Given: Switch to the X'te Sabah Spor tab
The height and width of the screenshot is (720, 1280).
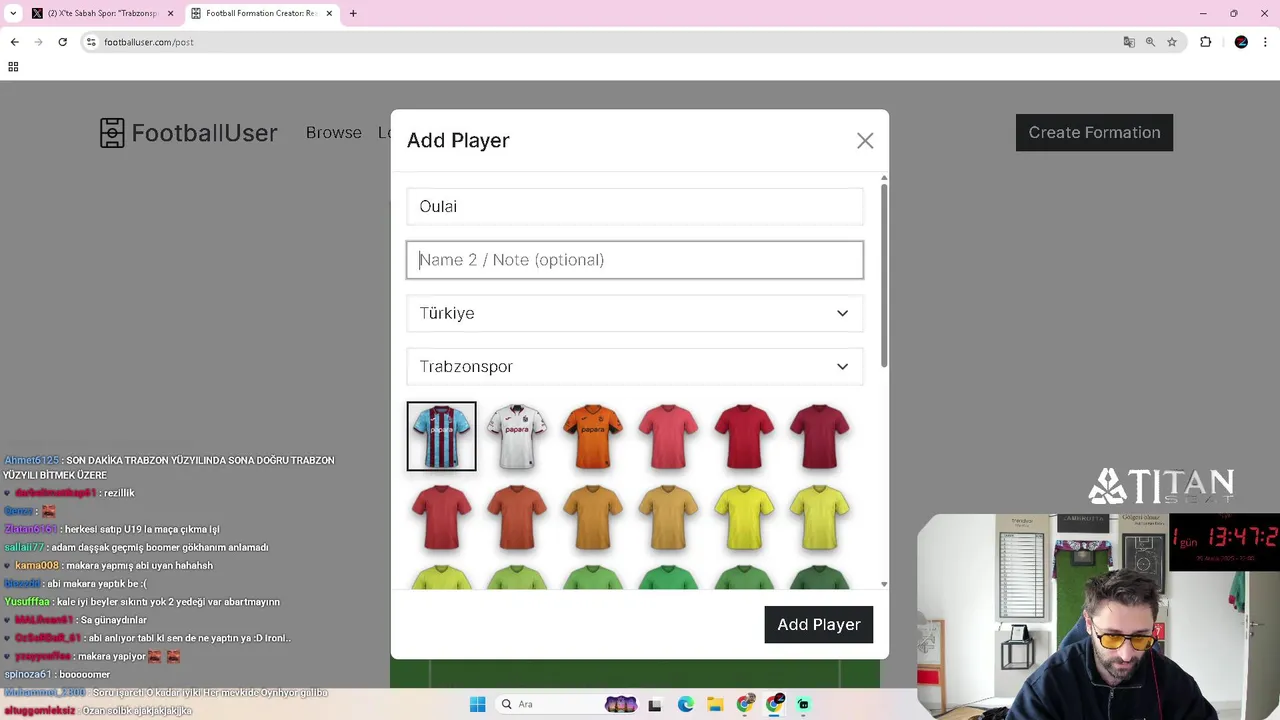Looking at the screenshot, I should (x=102, y=13).
